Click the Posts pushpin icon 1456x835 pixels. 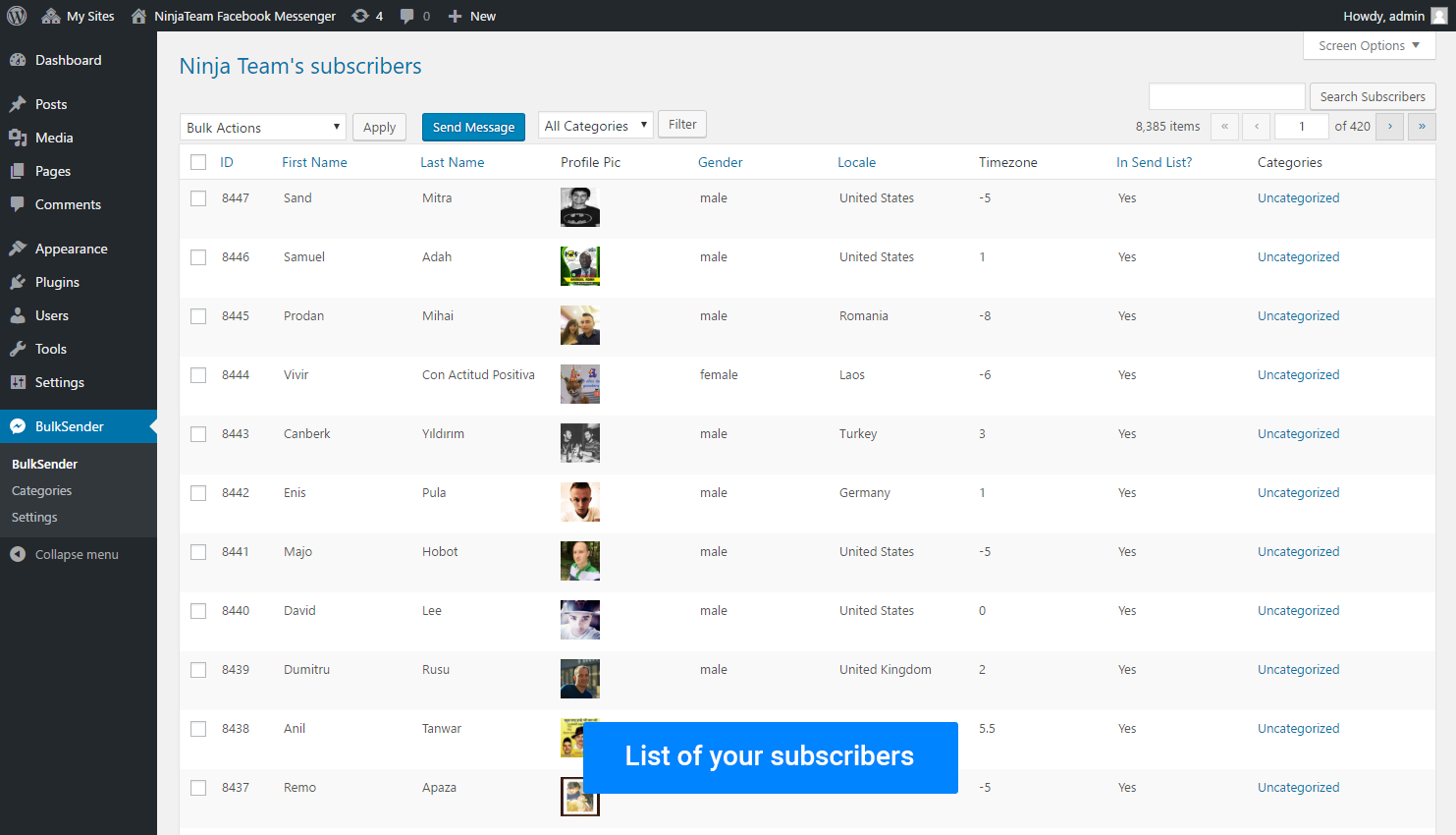[x=18, y=104]
